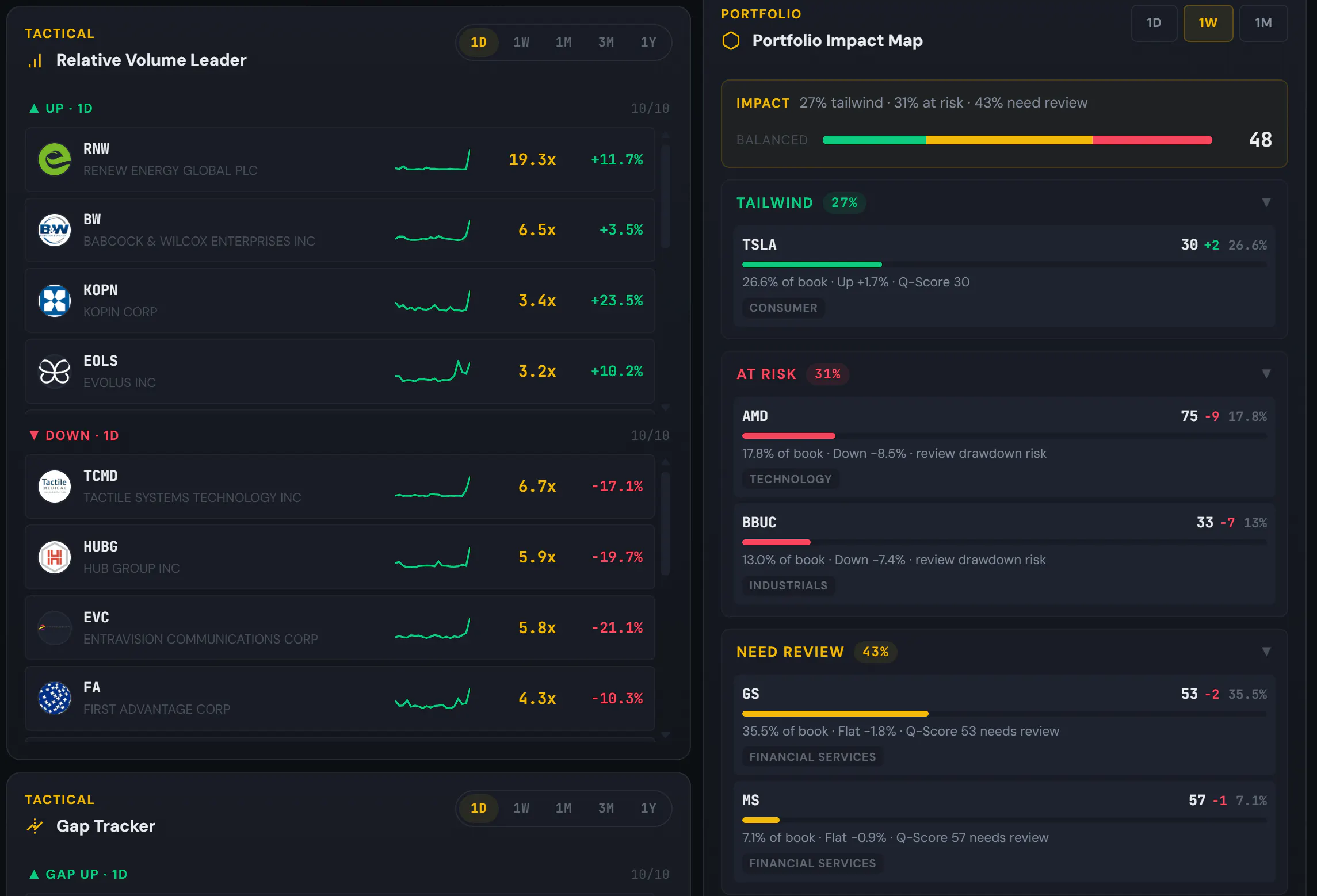Click the red DOWN triangle marker

(x=34, y=435)
